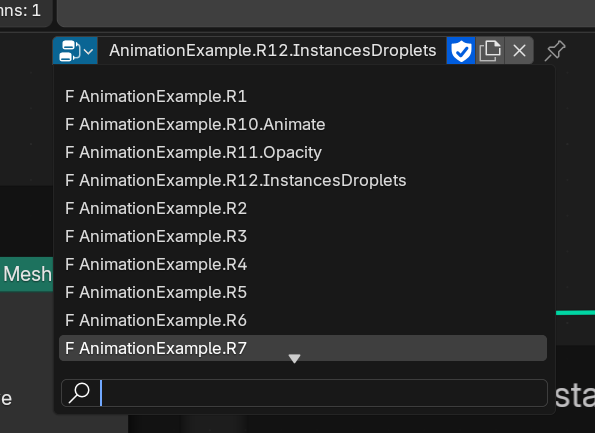Image resolution: width=595 pixels, height=433 pixels.
Task: Pick AnimationExample.R3 from the list
Action: pyautogui.click(x=303, y=236)
